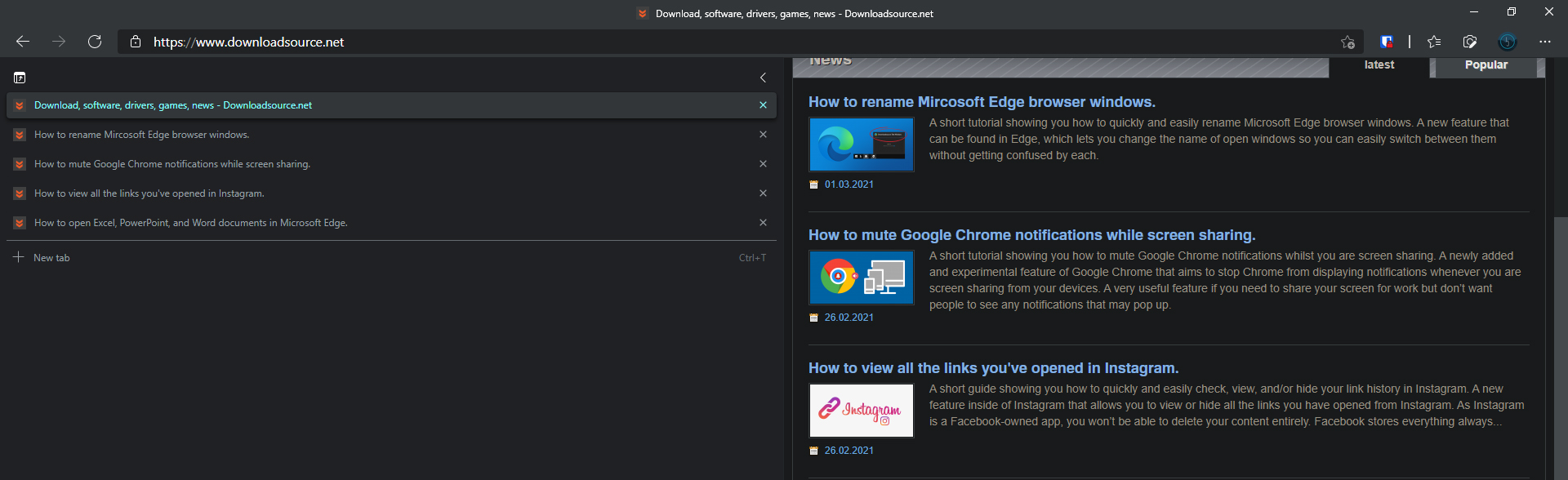Go back to the previous page
This screenshot has height=480, width=1568.
coord(23,42)
